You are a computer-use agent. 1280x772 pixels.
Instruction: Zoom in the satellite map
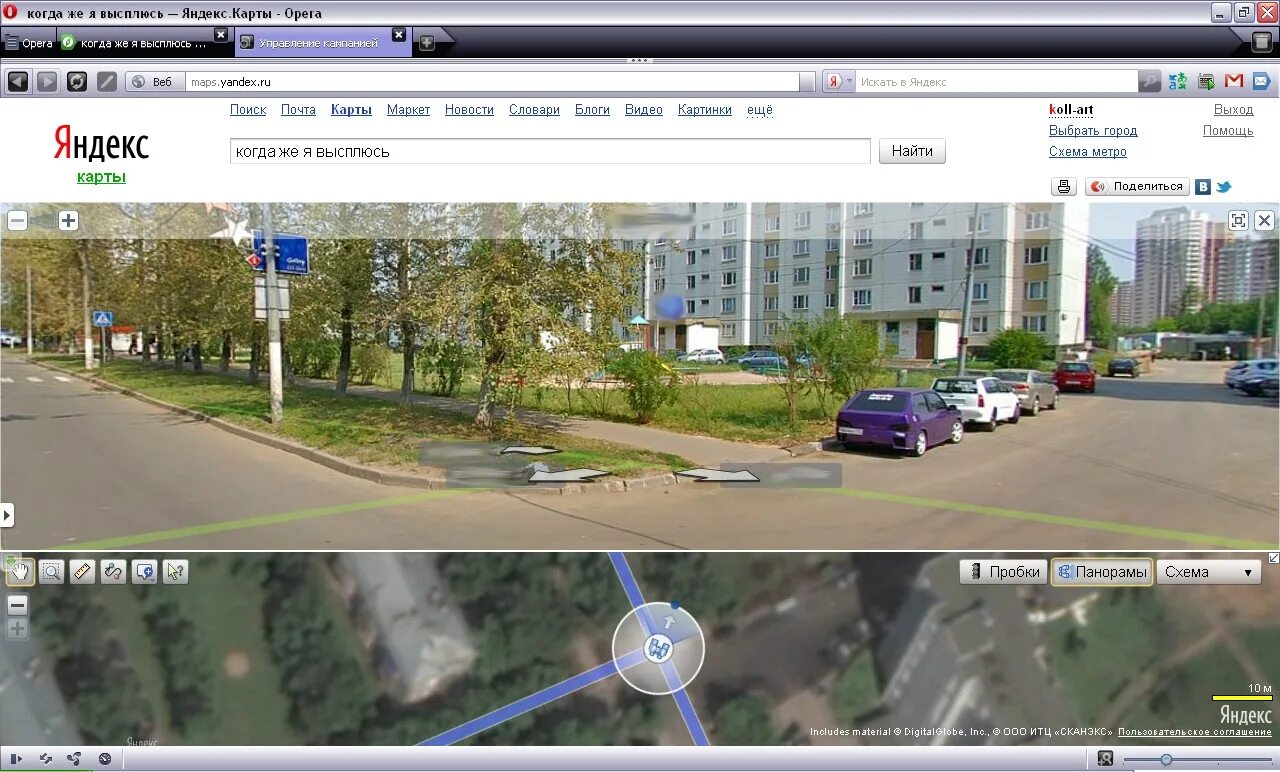point(18,629)
